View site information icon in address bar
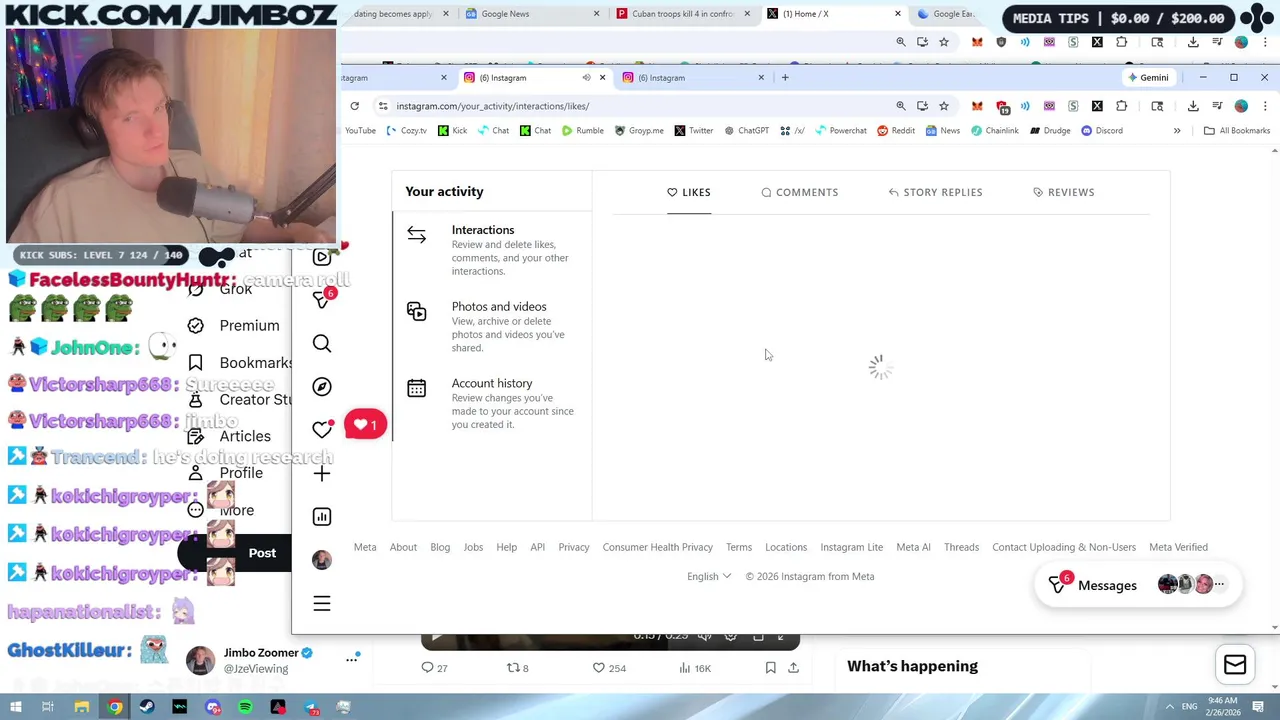 383,106
